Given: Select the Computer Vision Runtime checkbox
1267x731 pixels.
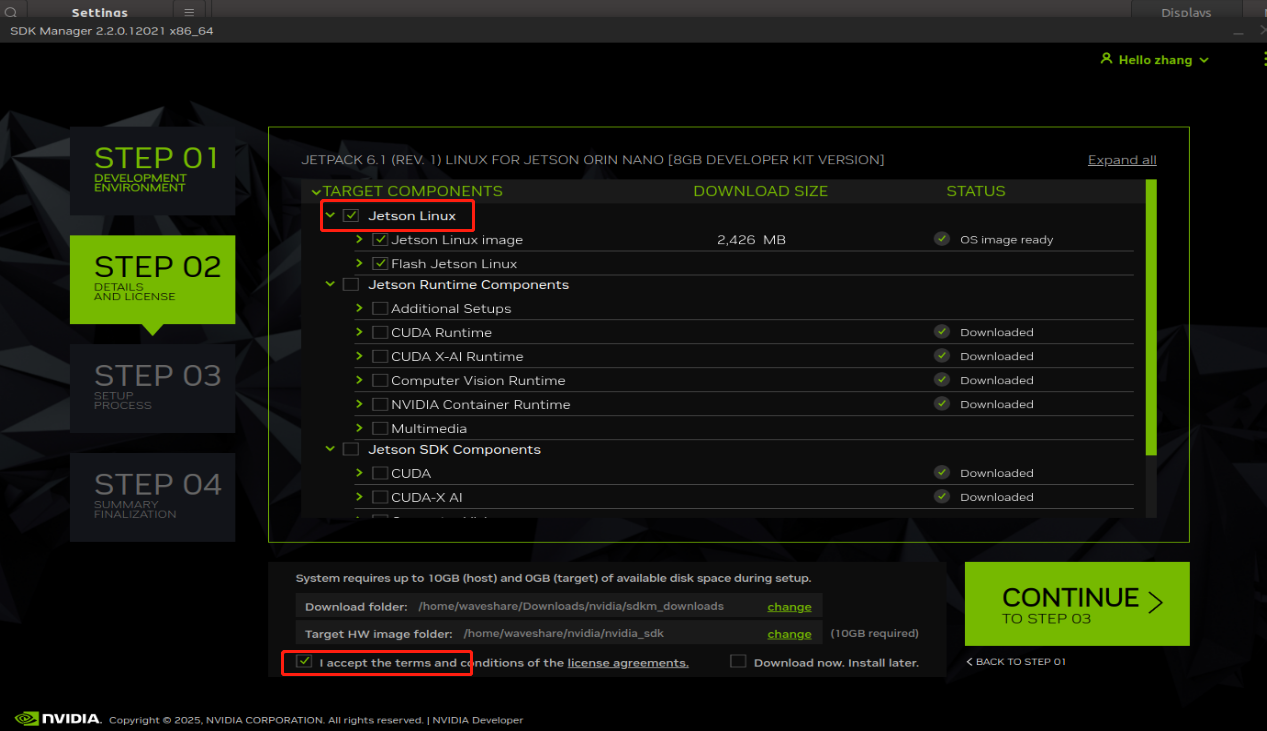Looking at the screenshot, I should tap(380, 381).
